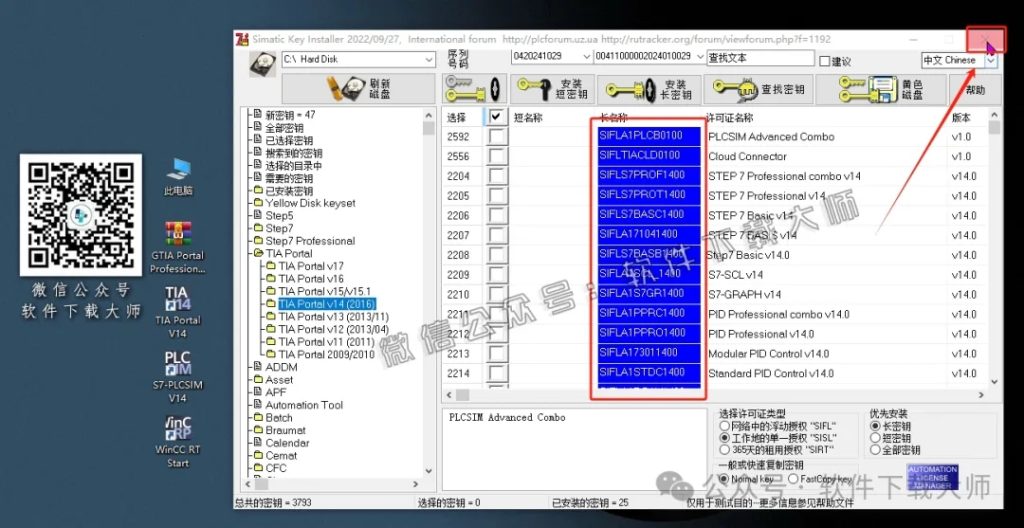The height and width of the screenshot is (528, 1024).
Task: Click the hard disk drive icon
Action: 263,63
